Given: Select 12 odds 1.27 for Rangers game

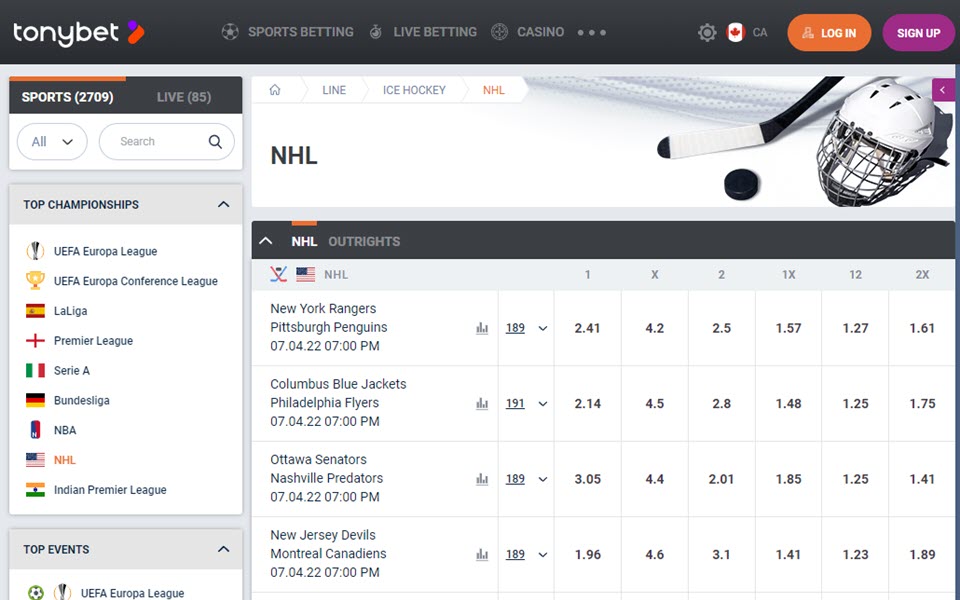Looking at the screenshot, I should pos(855,328).
